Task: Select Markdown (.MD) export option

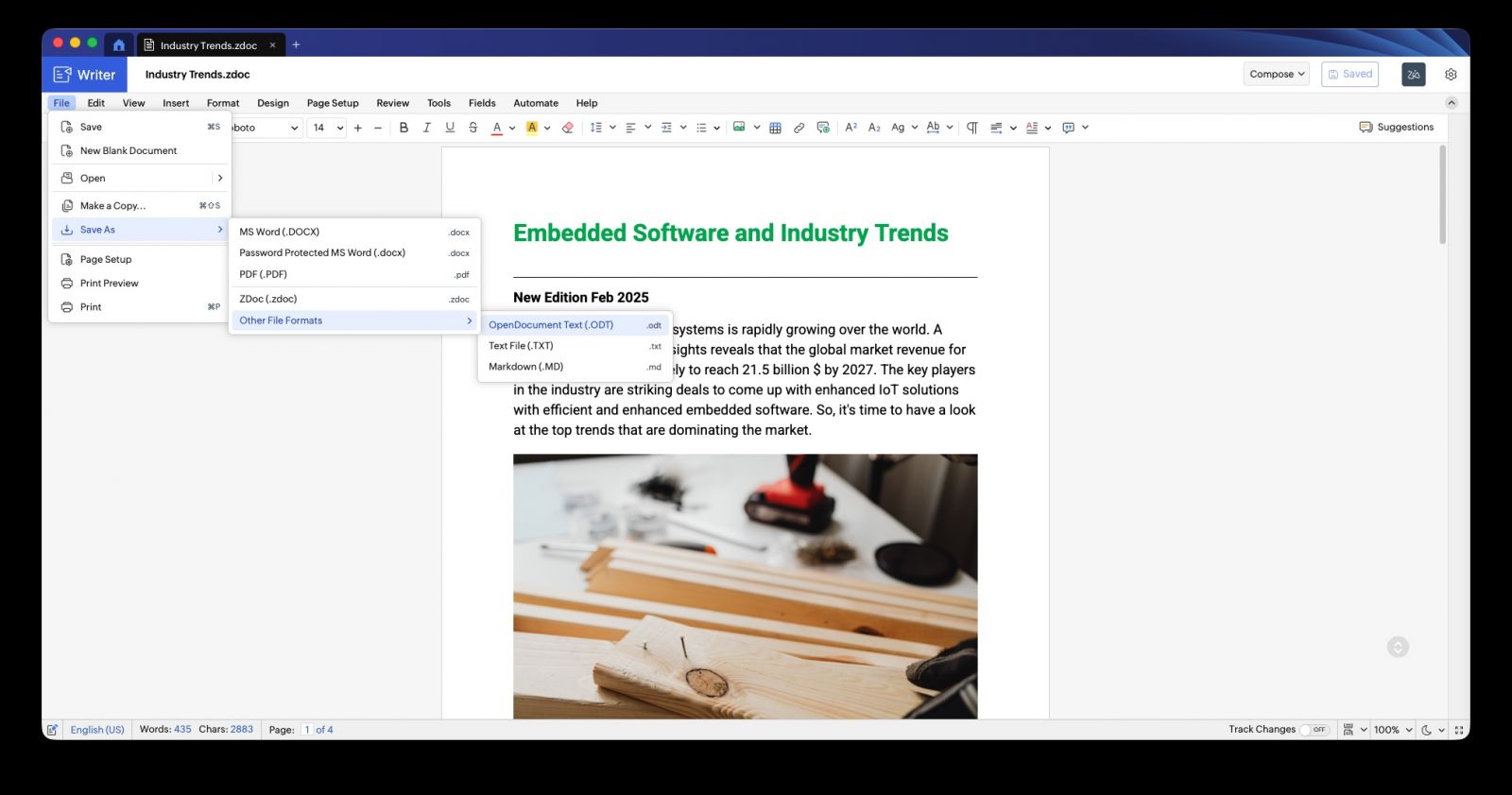Action: pos(576,367)
